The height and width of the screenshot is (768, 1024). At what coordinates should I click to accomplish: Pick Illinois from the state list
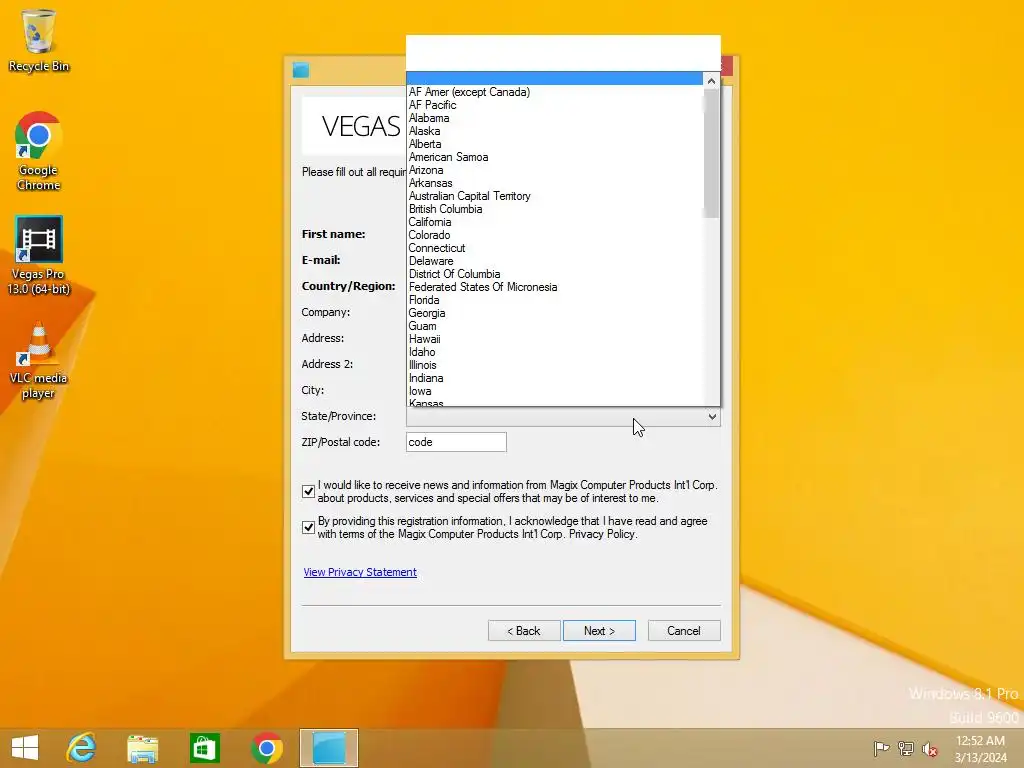pos(554,365)
